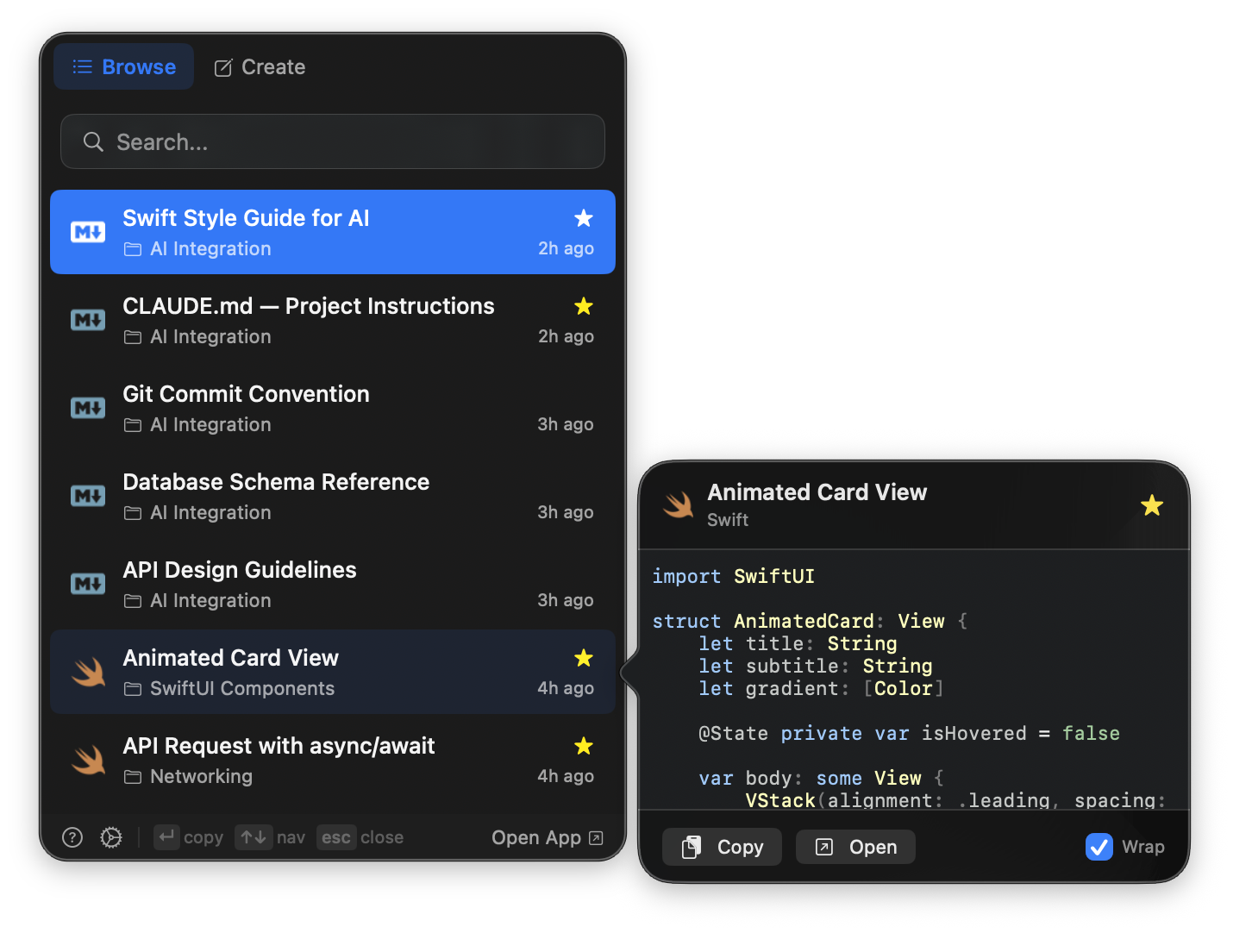Click the Swift icon beside API Request with async/await
This screenshot has height=952, width=1252.
(x=88, y=760)
